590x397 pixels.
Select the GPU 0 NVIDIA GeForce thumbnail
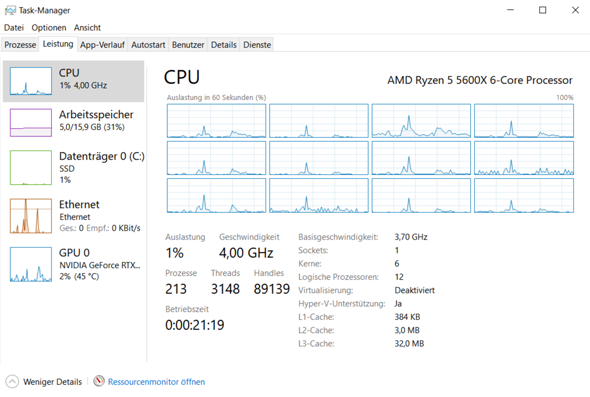[x=31, y=264]
